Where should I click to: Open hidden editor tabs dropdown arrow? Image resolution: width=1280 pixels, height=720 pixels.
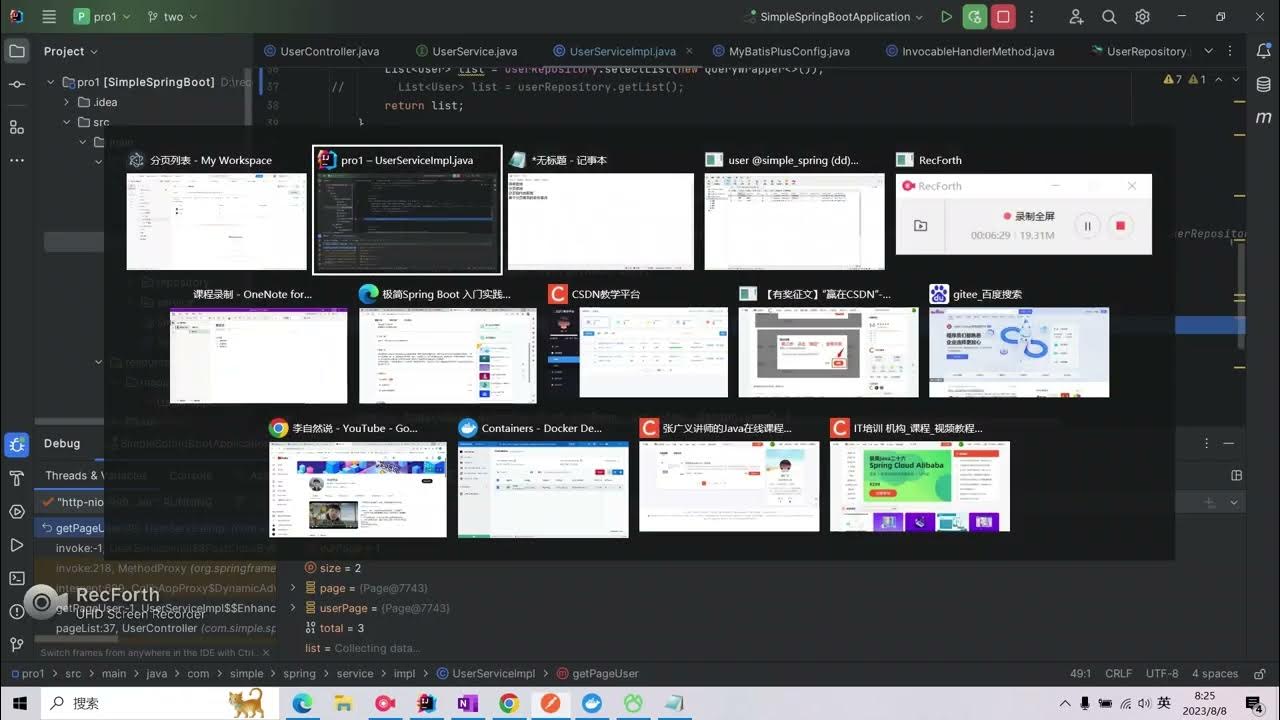click(x=1208, y=51)
